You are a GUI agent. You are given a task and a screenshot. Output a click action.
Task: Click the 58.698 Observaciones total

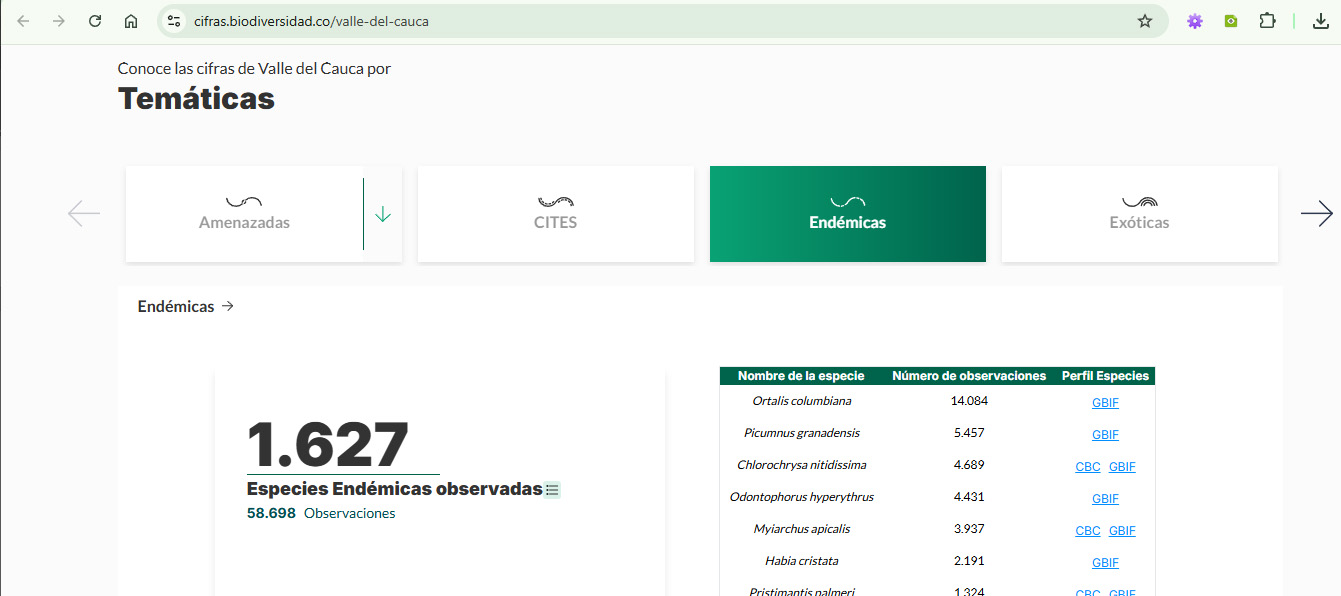pyautogui.click(x=321, y=513)
